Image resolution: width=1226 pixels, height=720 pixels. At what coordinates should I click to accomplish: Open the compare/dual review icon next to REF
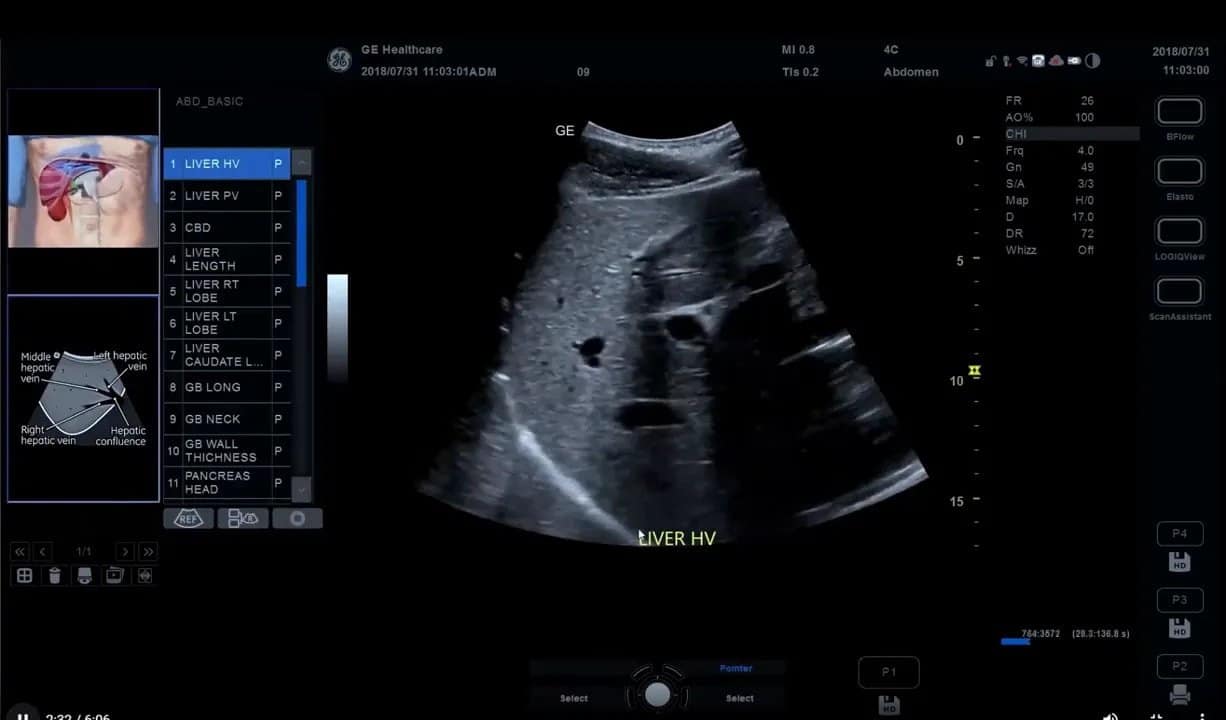[241, 518]
